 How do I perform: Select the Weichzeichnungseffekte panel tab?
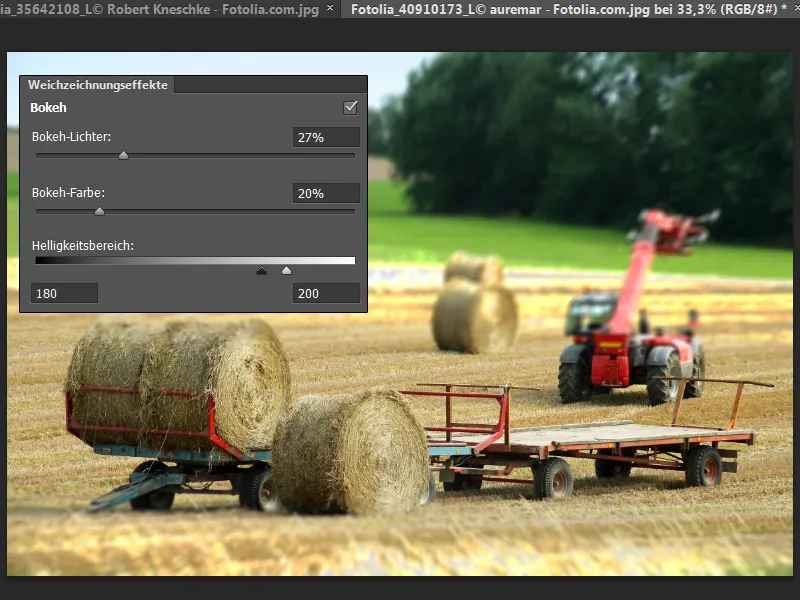tap(97, 85)
